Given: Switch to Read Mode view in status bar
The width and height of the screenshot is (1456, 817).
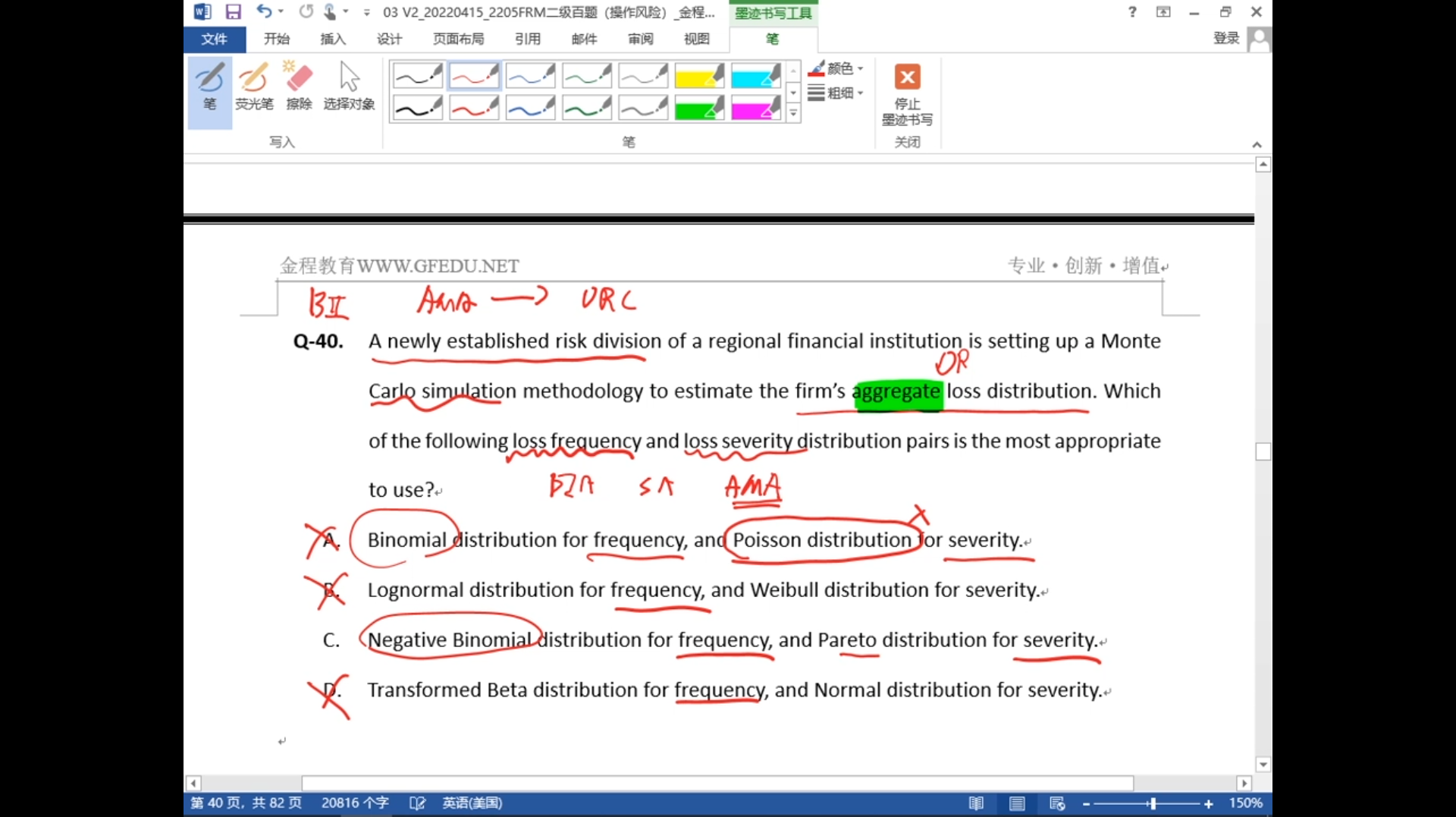Looking at the screenshot, I should coord(976,803).
